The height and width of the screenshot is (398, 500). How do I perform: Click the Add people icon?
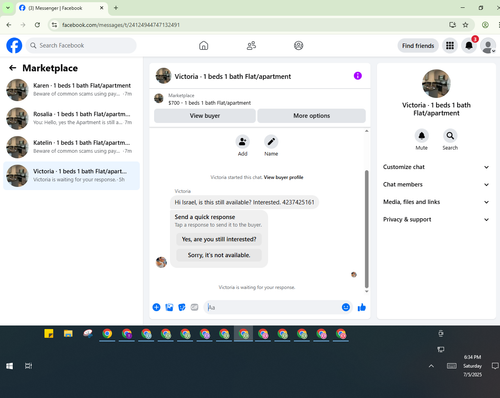coord(243,142)
